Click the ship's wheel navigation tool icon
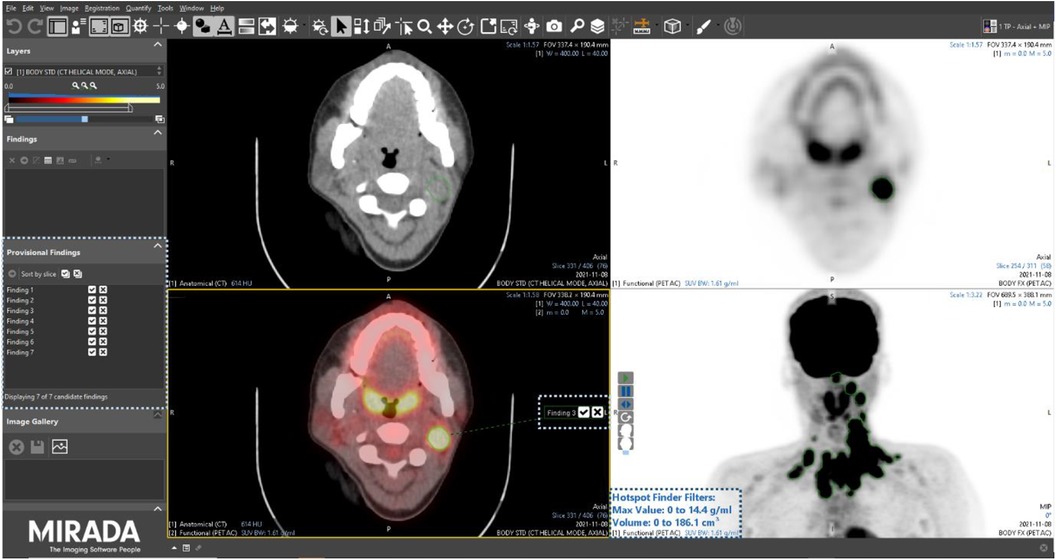 [x=140, y=26]
